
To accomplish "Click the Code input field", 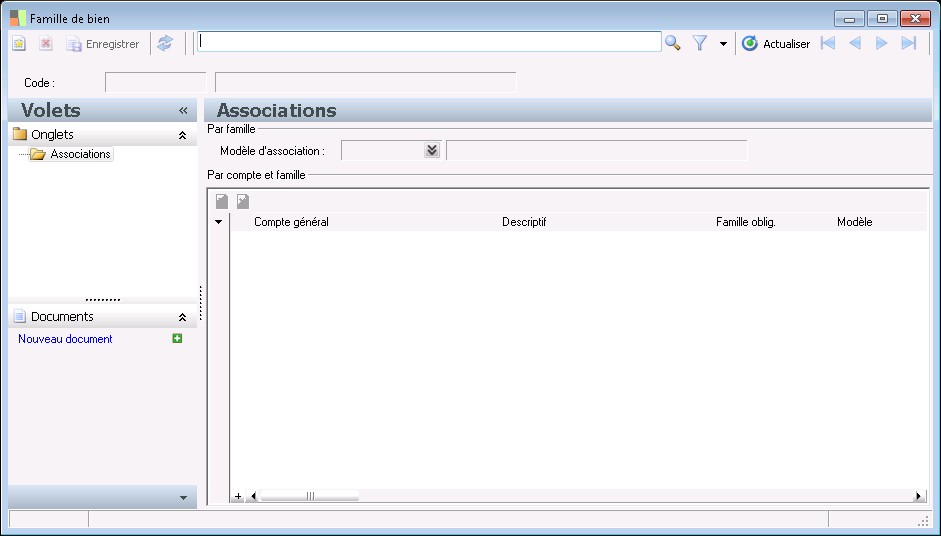I will (x=155, y=82).
